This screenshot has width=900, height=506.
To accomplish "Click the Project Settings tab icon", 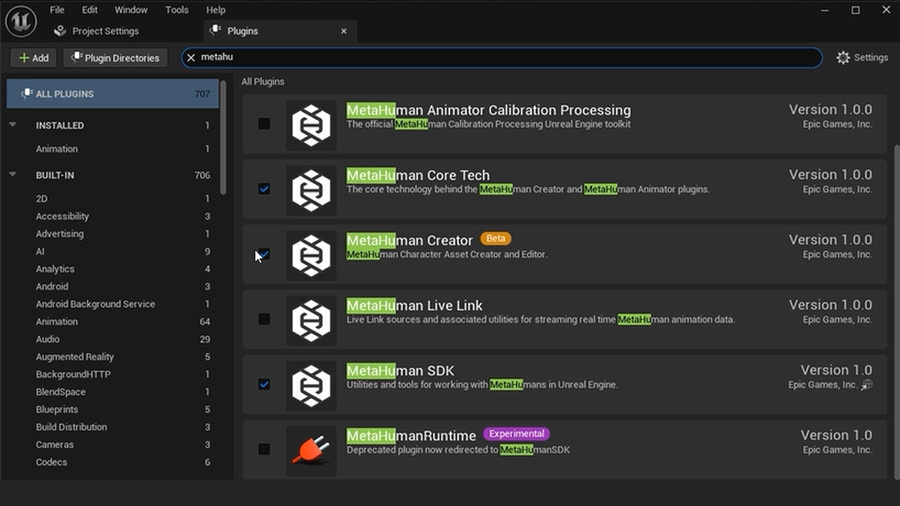I will click(x=60, y=31).
